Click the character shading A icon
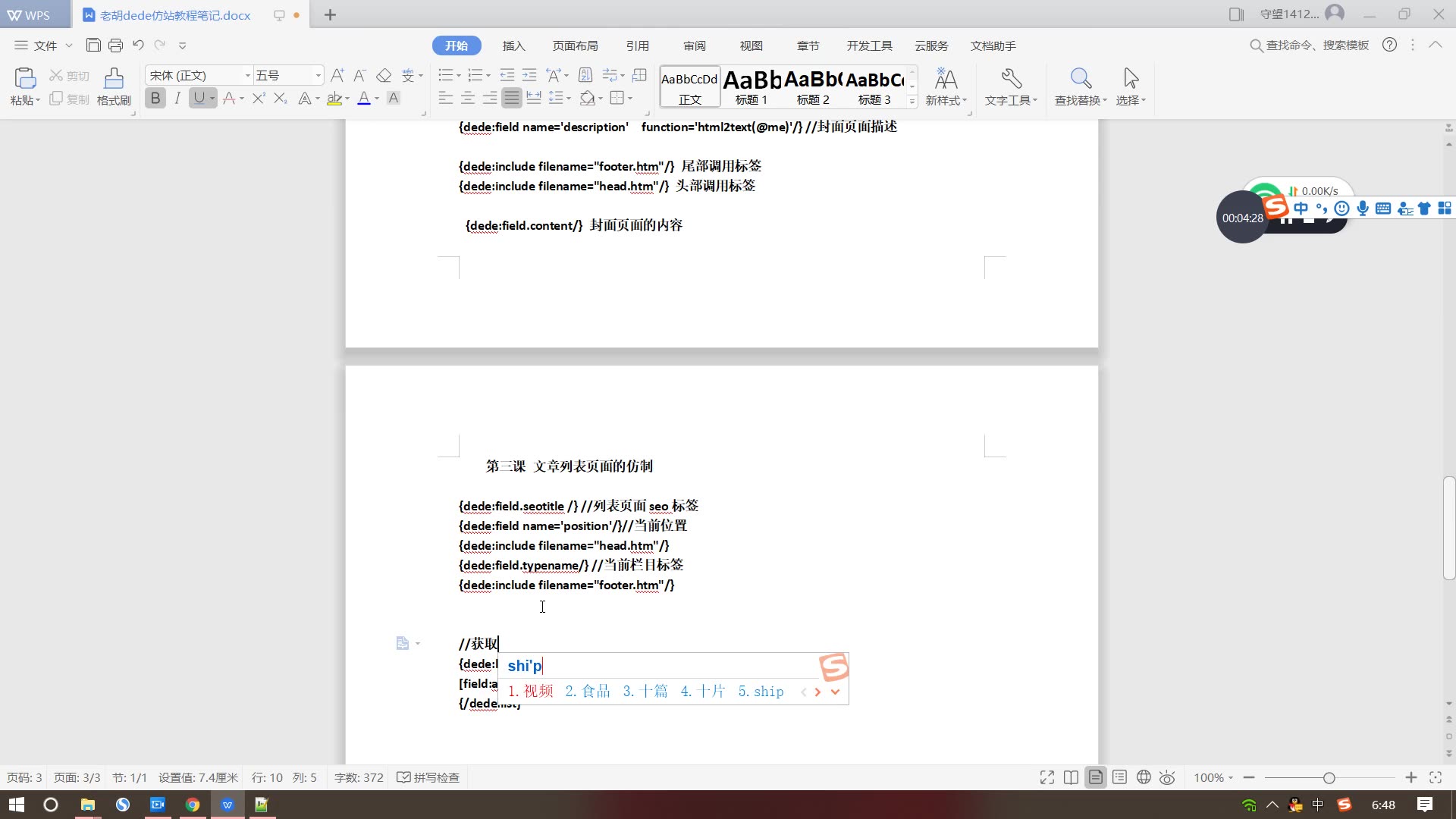The image size is (1456, 819). (393, 98)
